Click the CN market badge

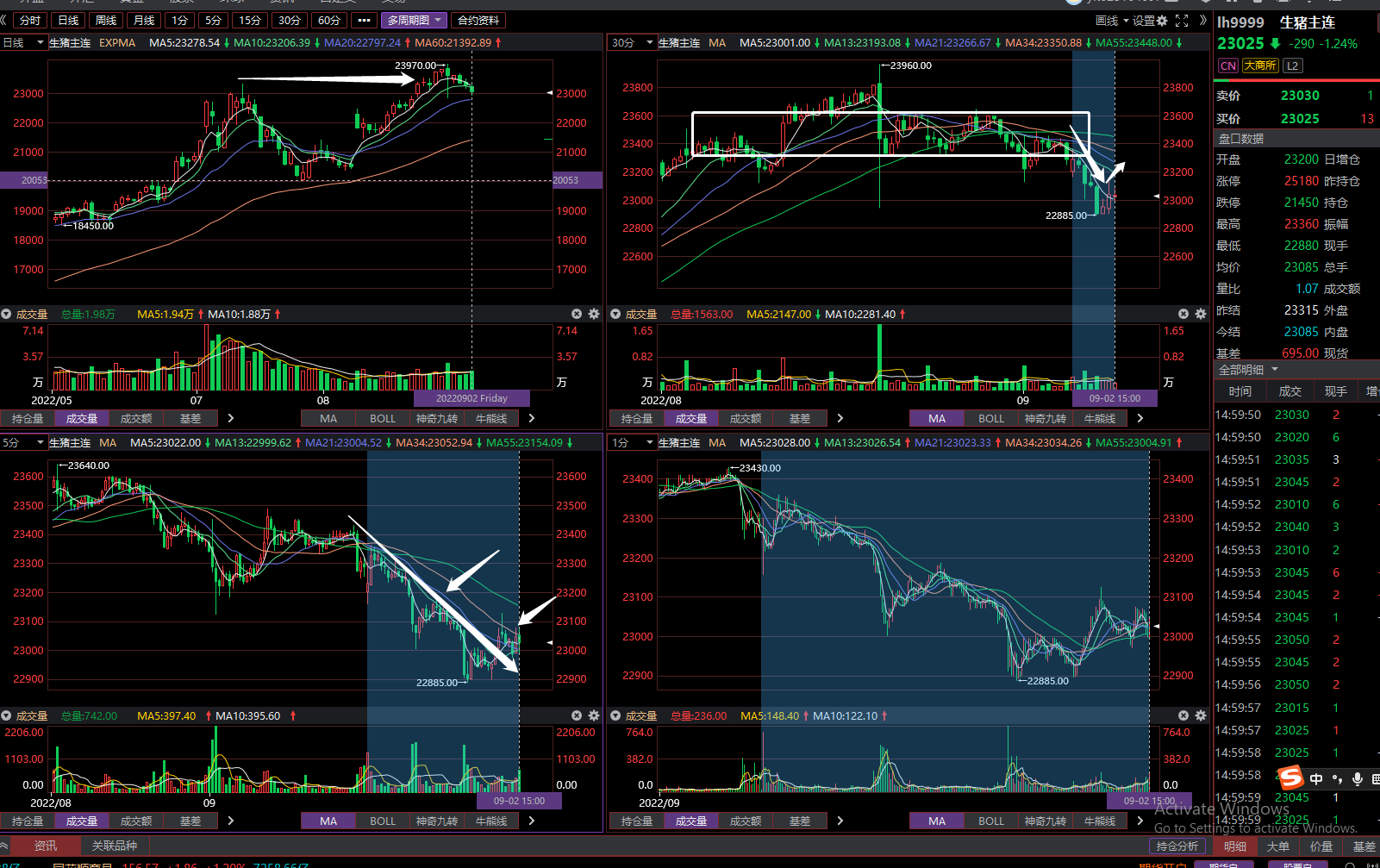point(1228,66)
